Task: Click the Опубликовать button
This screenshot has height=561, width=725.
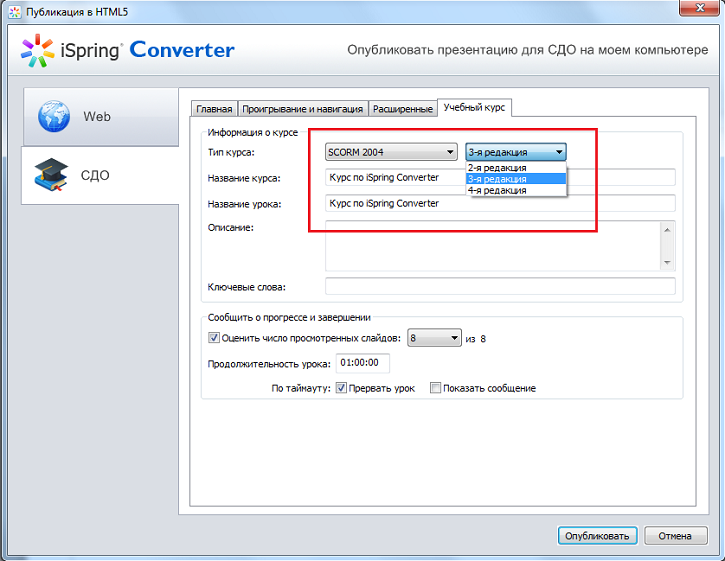Action: [597, 536]
